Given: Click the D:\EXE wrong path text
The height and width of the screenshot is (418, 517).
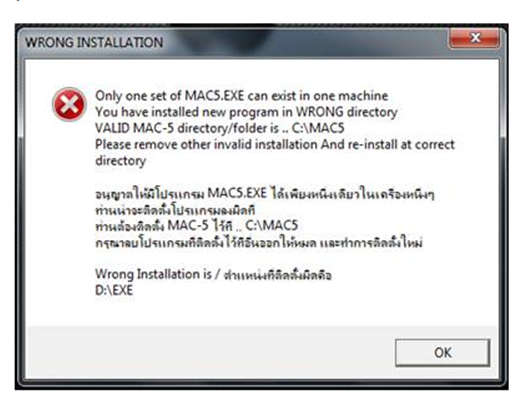Looking at the screenshot, I should (114, 290).
